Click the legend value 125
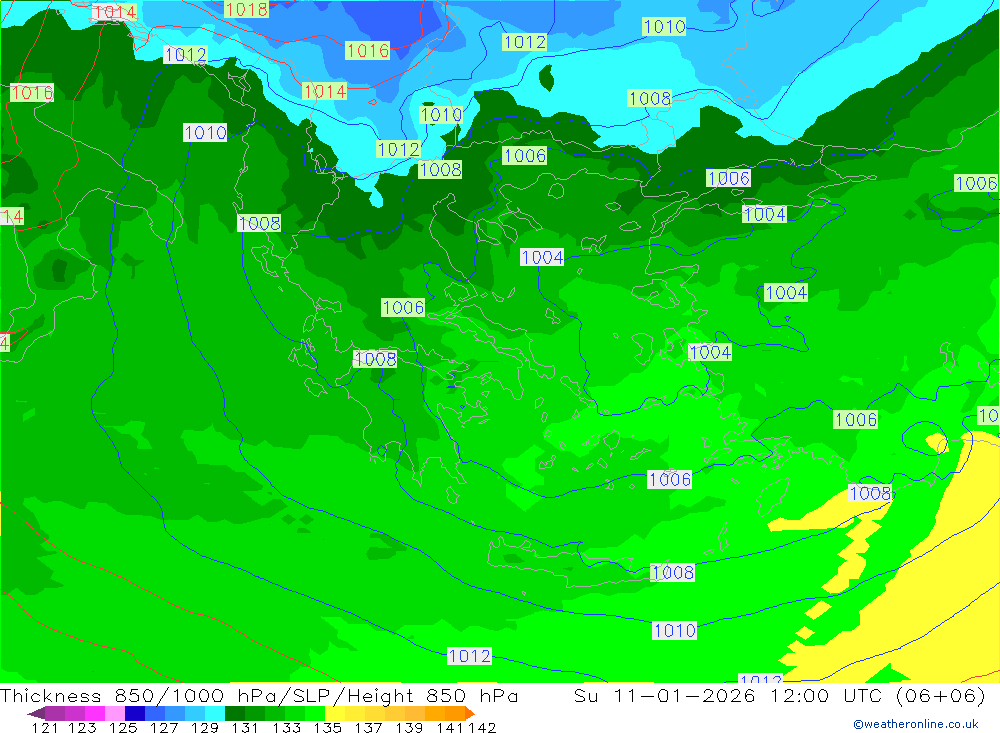Screen dimensions: 1000x733 click(123, 727)
